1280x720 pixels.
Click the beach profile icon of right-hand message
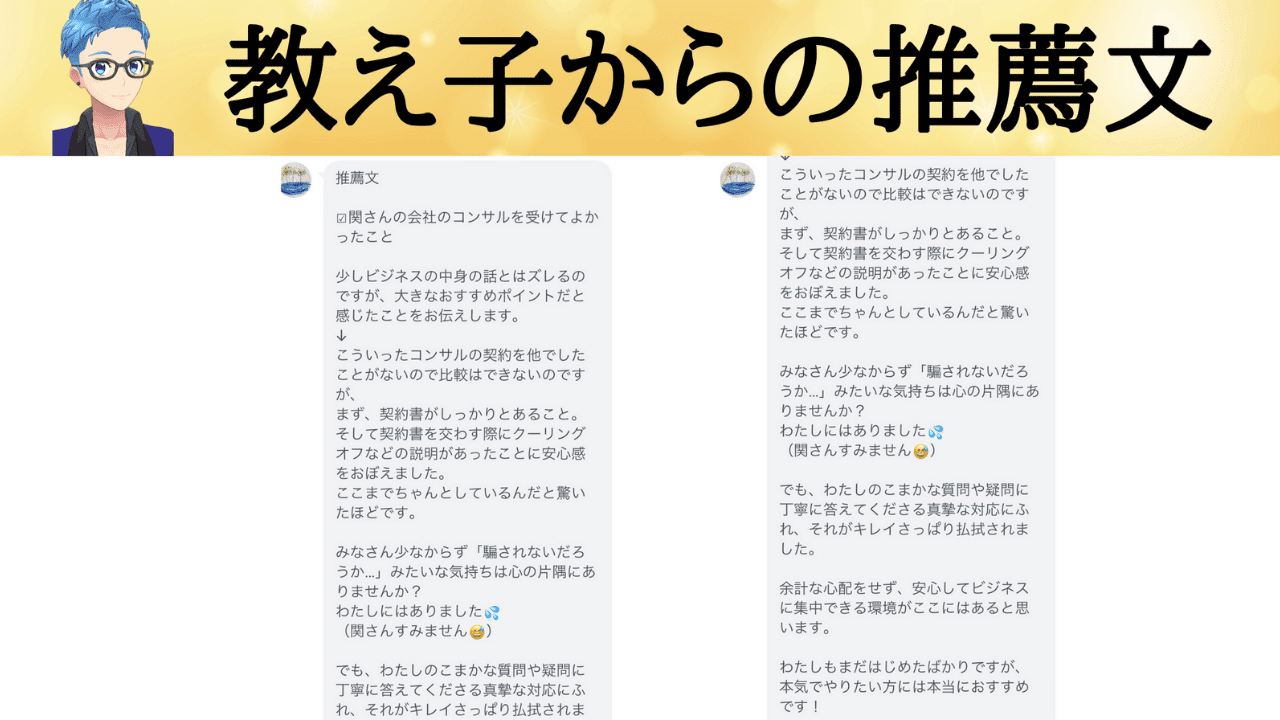coord(737,180)
